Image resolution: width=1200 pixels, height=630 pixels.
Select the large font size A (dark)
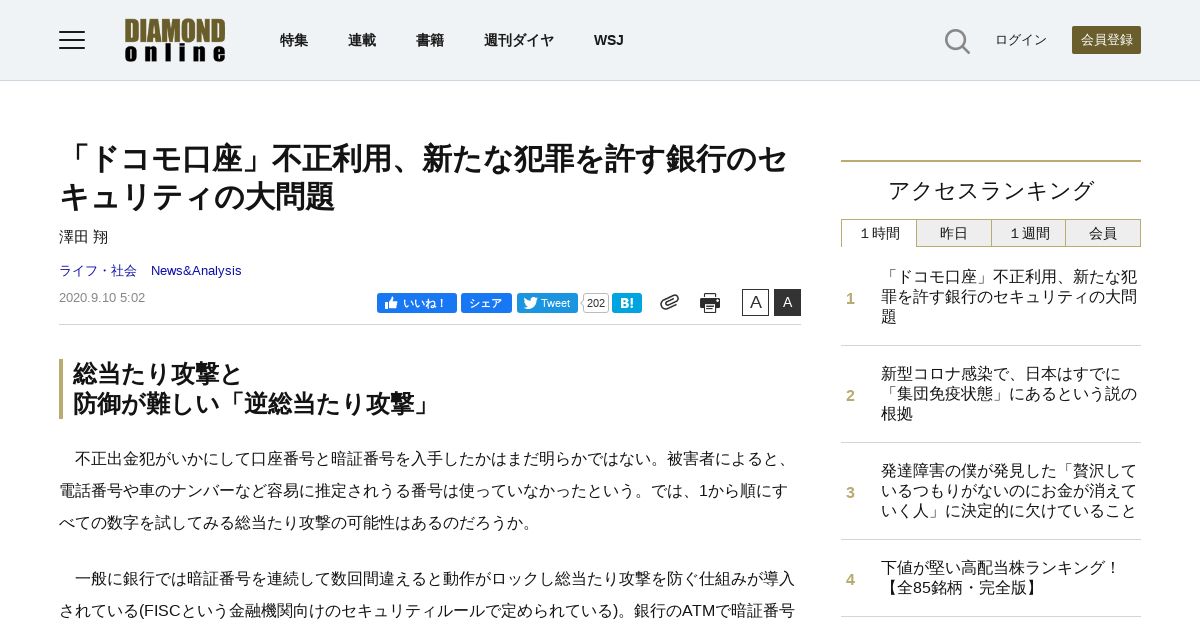(x=787, y=302)
